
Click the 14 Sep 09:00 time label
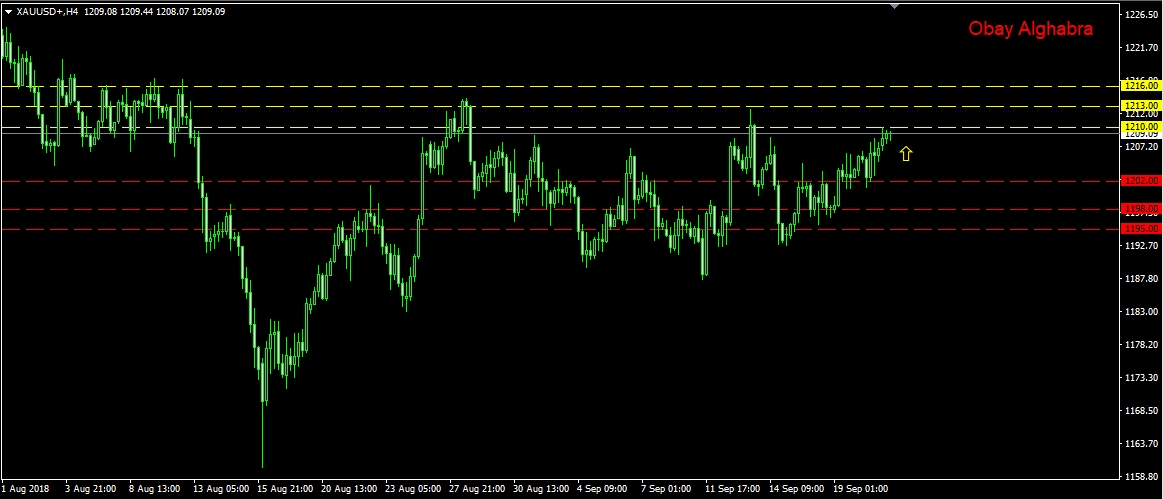(x=797, y=489)
